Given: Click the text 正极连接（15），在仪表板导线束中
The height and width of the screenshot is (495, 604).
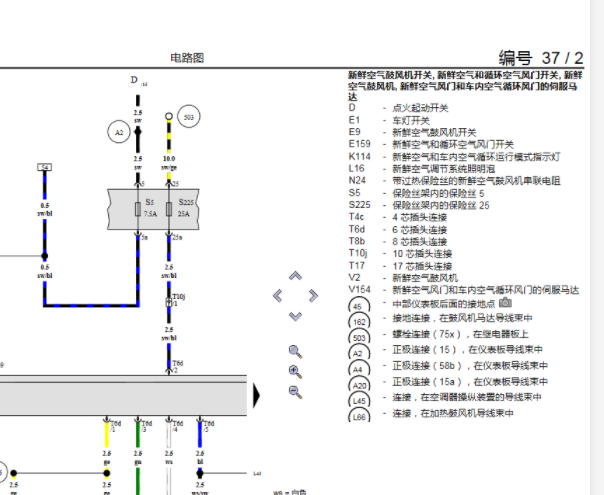Looking at the screenshot, I should pyautogui.click(x=467, y=350).
